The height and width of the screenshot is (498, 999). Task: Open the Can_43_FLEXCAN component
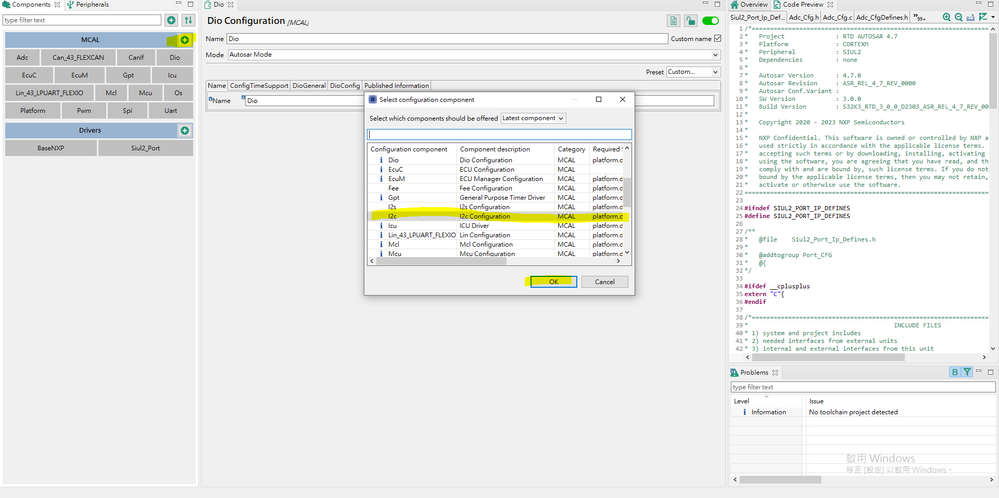pyautogui.click(x=79, y=57)
